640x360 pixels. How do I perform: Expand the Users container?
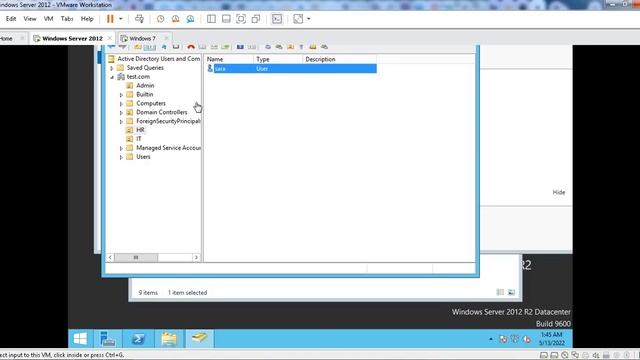[x=121, y=157]
